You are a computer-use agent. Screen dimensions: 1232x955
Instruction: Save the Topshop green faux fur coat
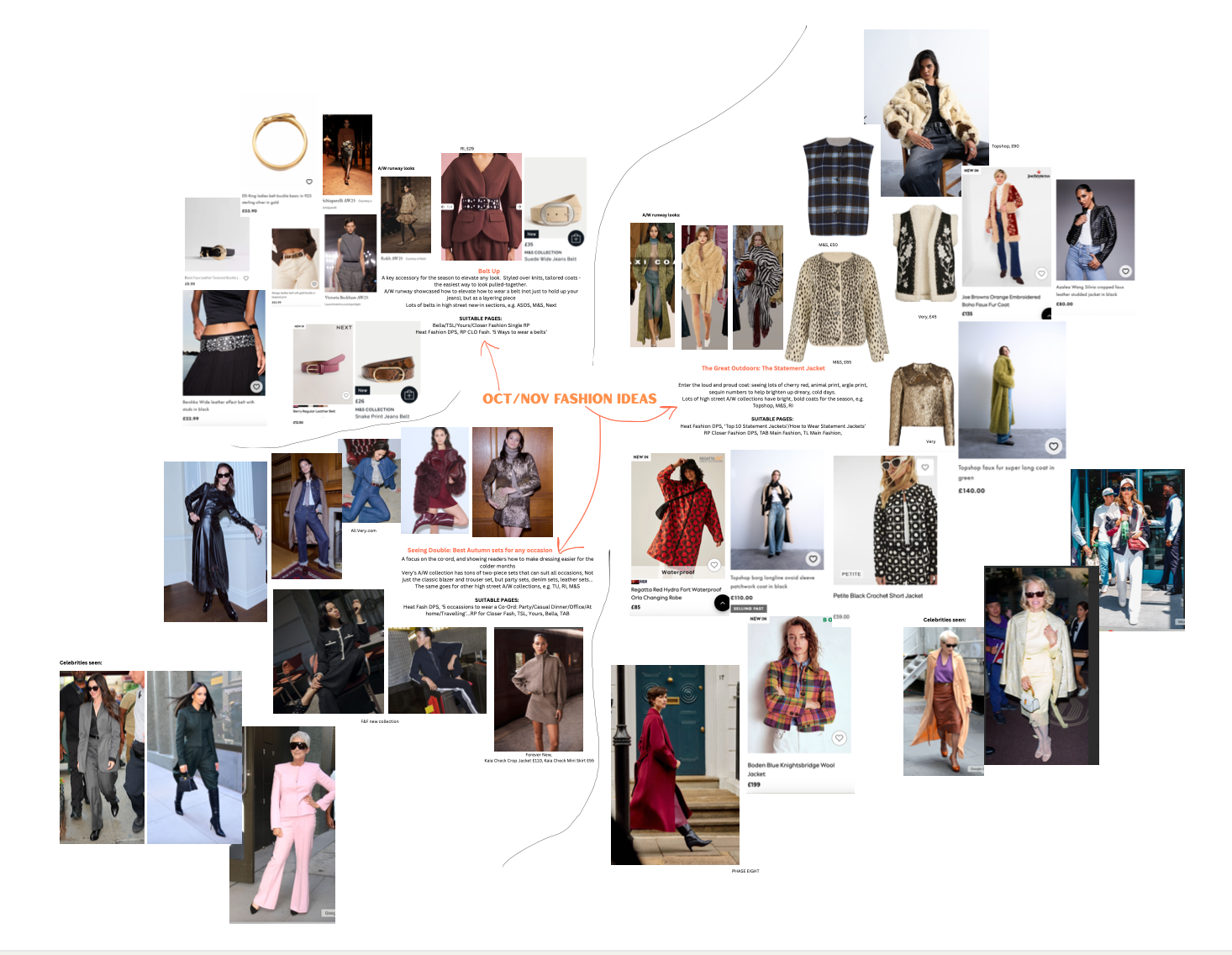[x=1053, y=446]
